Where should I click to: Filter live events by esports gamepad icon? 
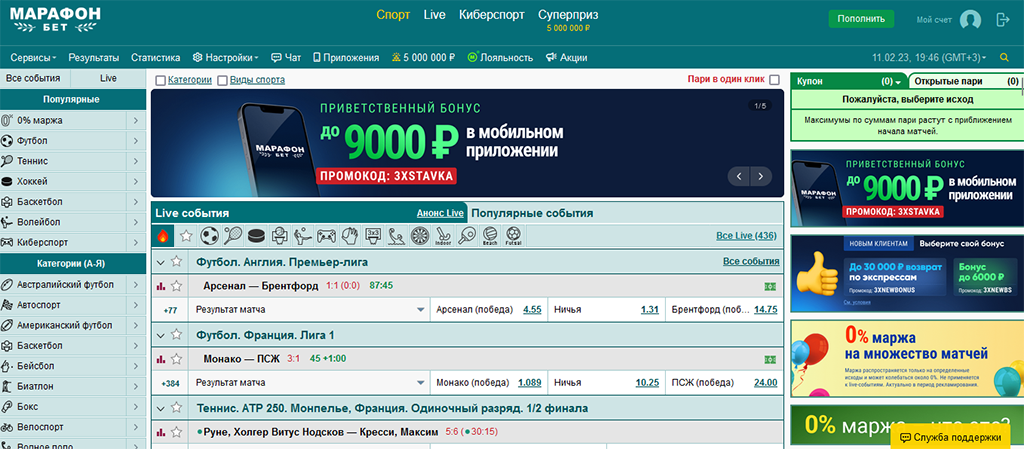(x=326, y=236)
